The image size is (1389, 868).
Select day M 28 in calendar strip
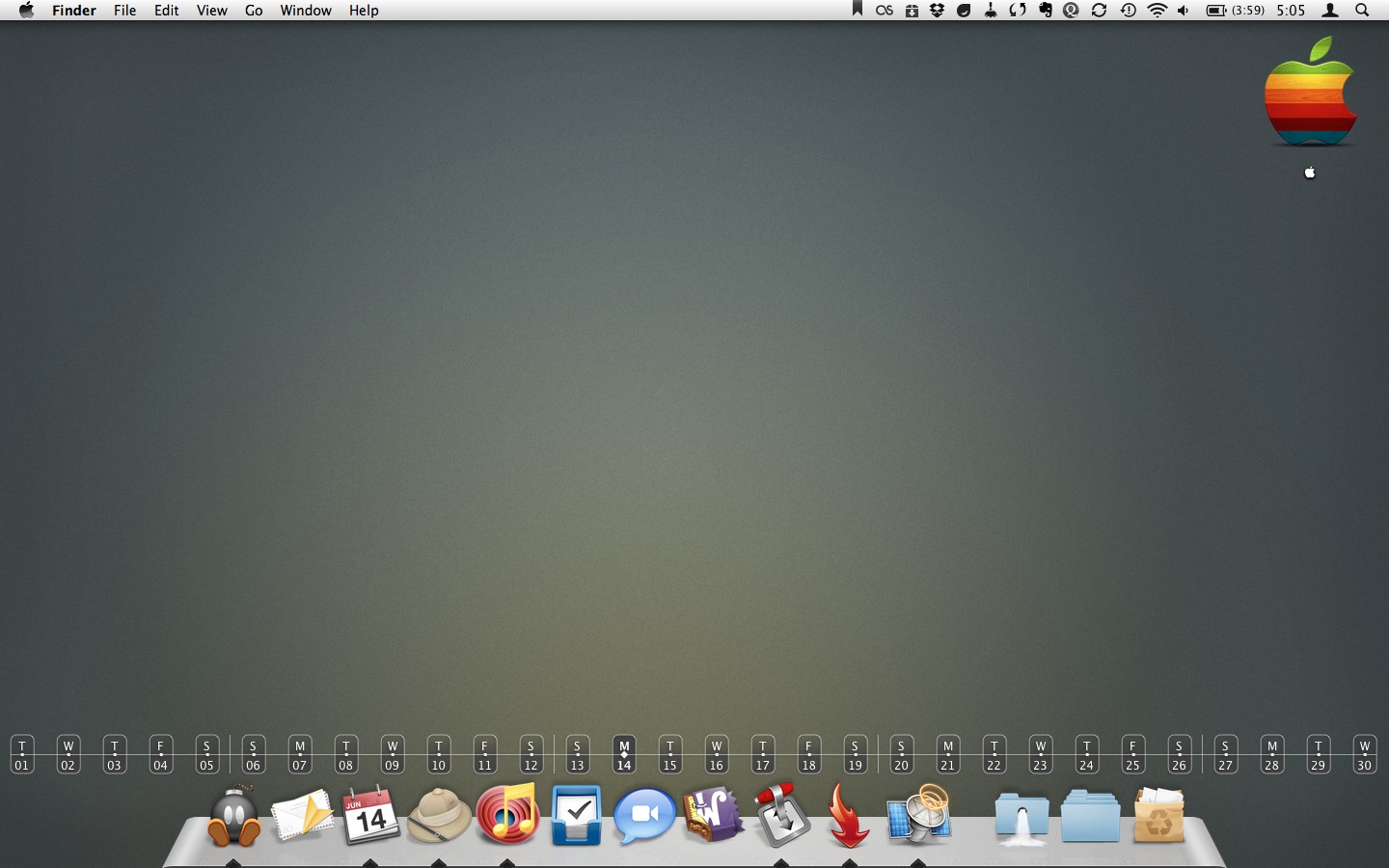pos(1271,754)
